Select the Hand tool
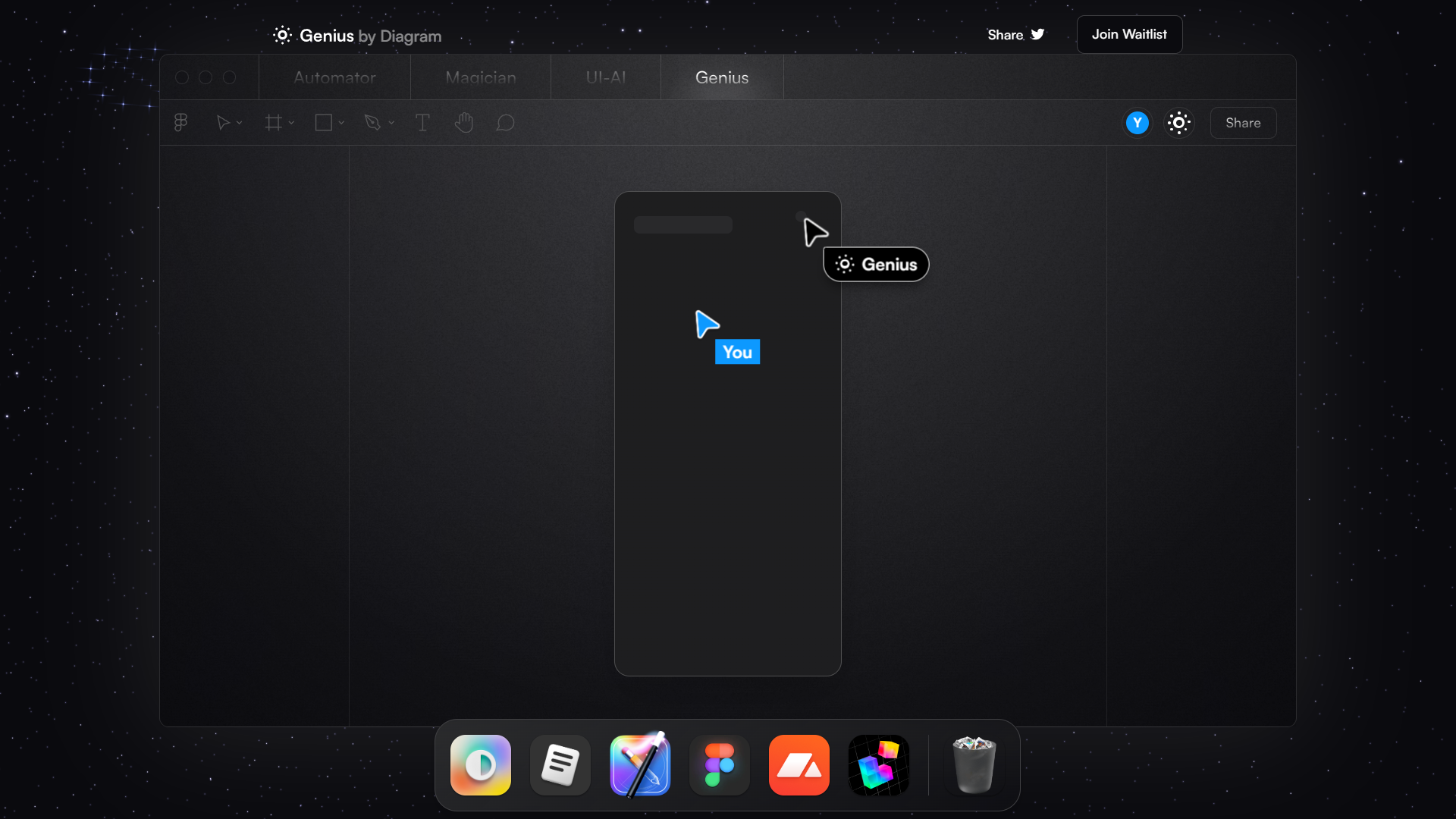The width and height of the screenshot is (1456, 819). pyautogui.click(x=464, y=123)
